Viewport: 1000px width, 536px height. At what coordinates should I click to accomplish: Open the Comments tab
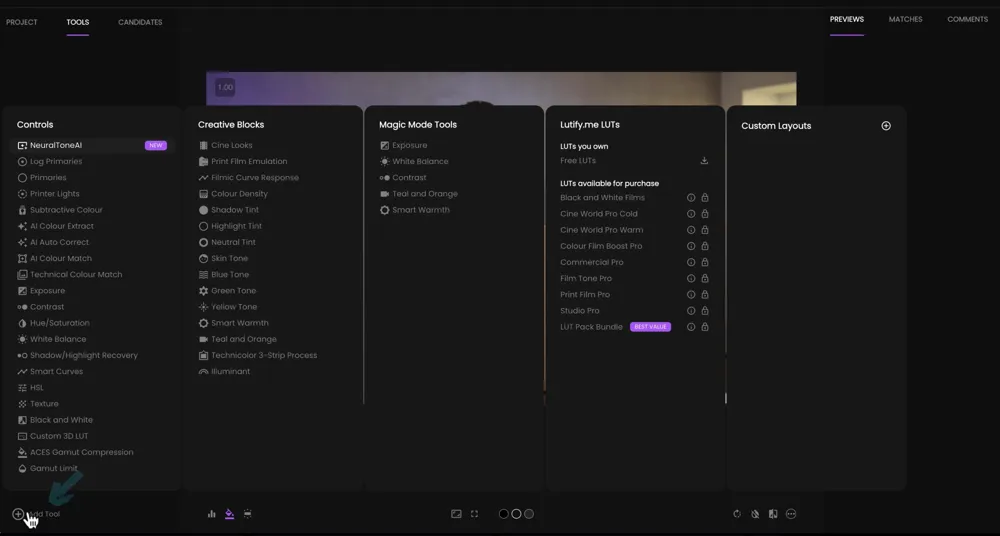967,19
